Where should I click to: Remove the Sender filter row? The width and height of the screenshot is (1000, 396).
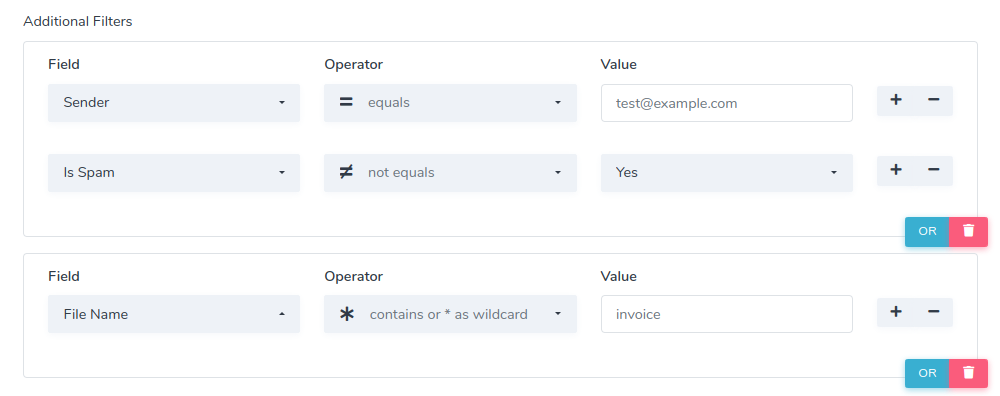(933, 100)
